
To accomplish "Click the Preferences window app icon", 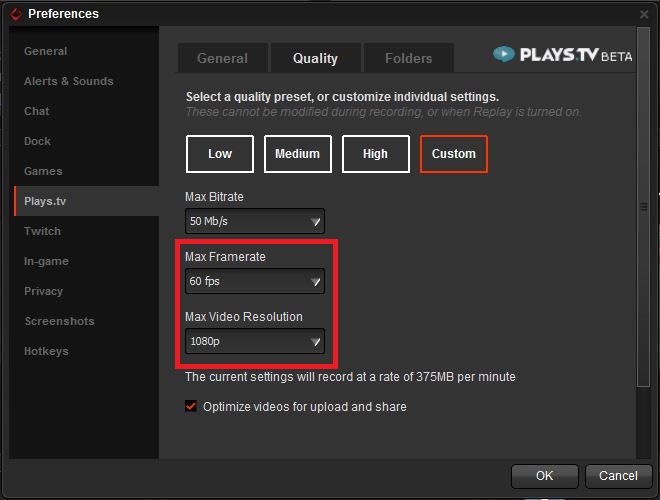I will [16, 14].
